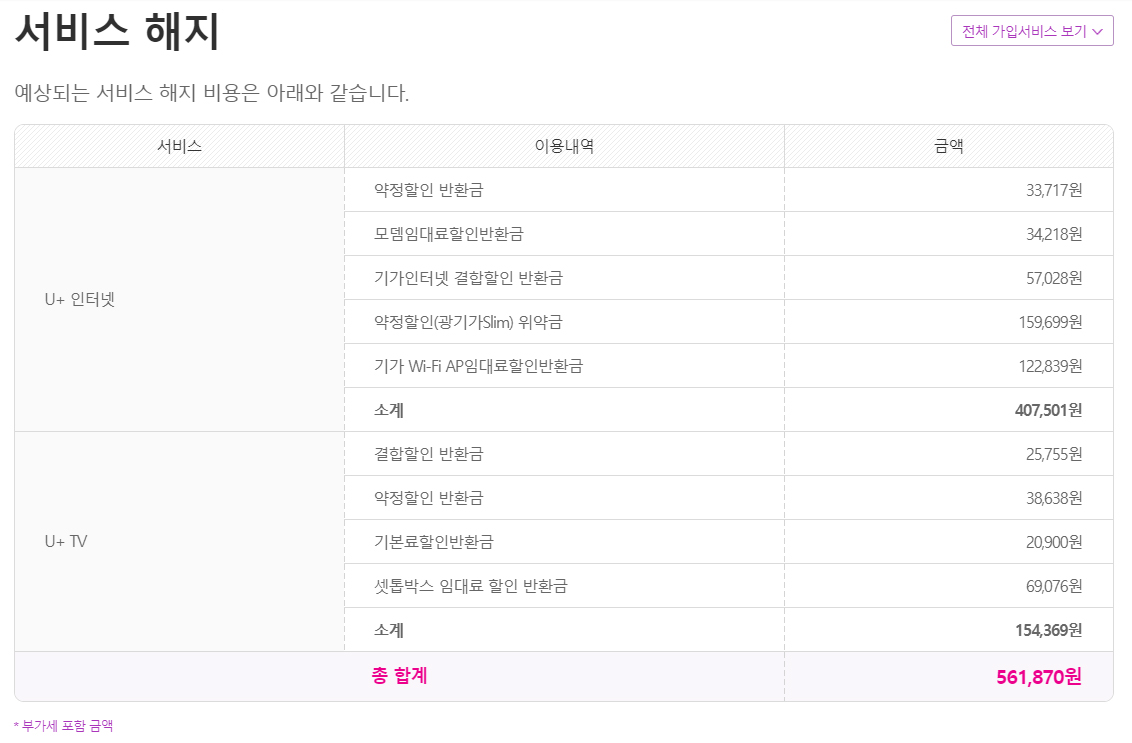1132x743 pixels.
Task: Click the 407,501원 internet subtotal amount
Action: (1048, 410)
